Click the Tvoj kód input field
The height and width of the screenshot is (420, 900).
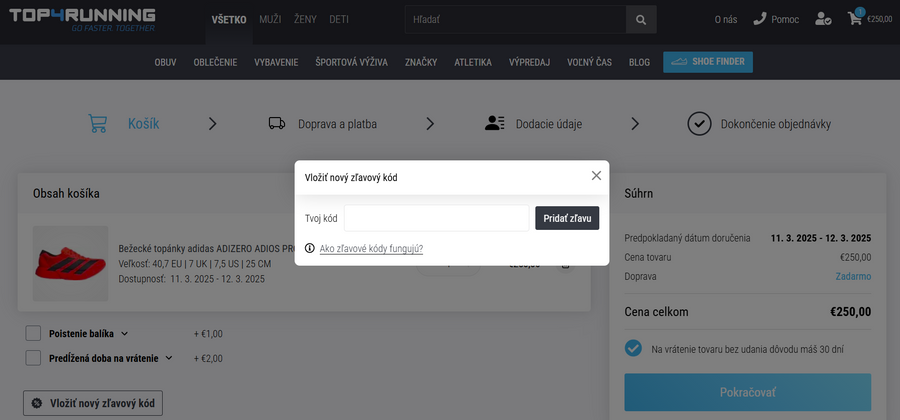[x=436, y=218]
